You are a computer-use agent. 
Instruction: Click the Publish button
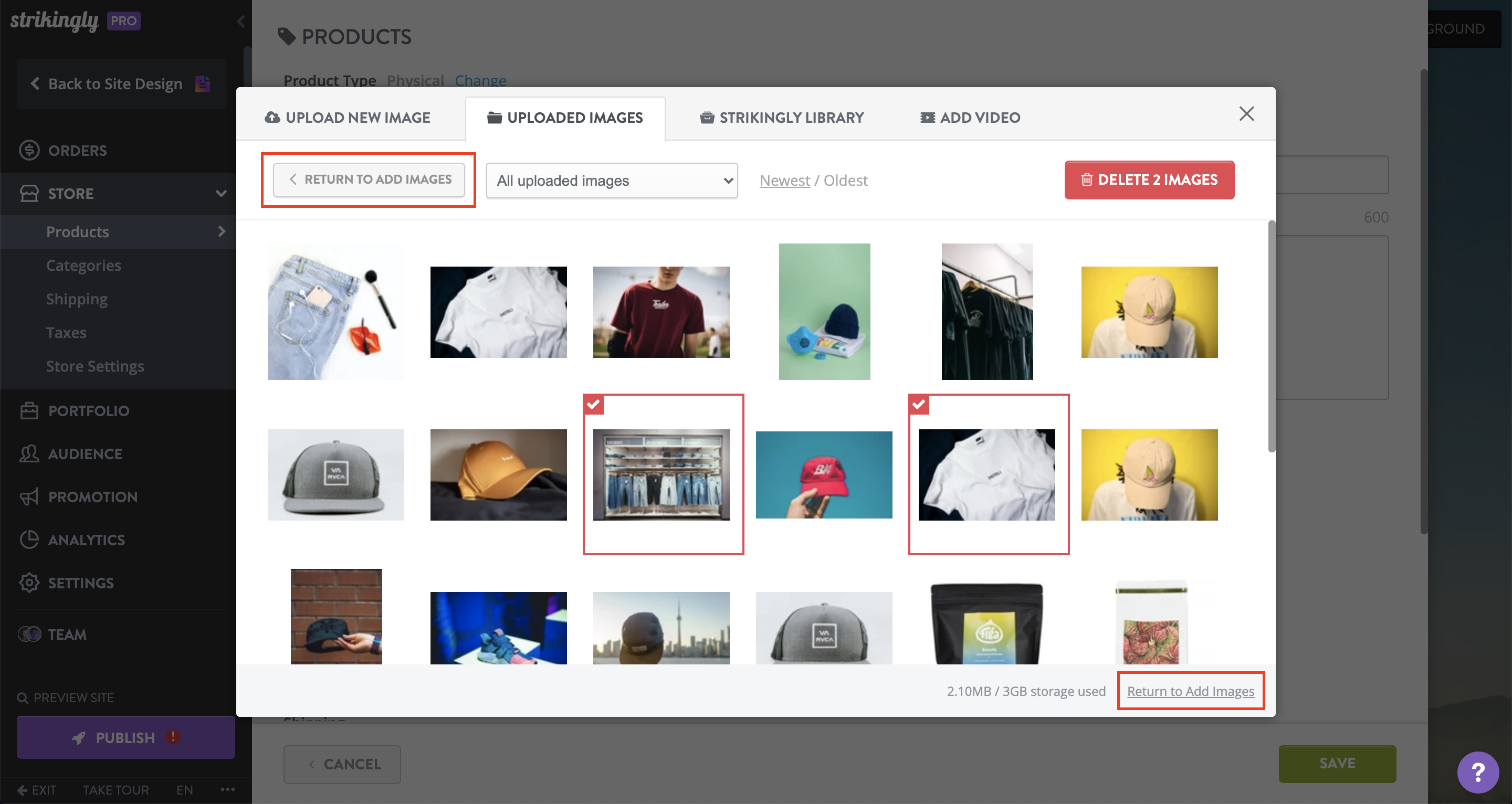(125, 737)
